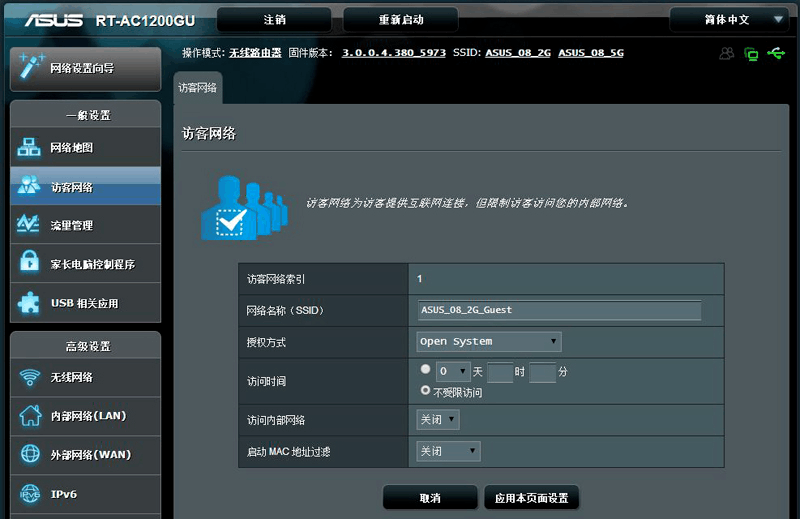Open USB 相关应用 menu item
Image resolution: width=800 pixels, height=519 pixels.
tap(86, 303)
